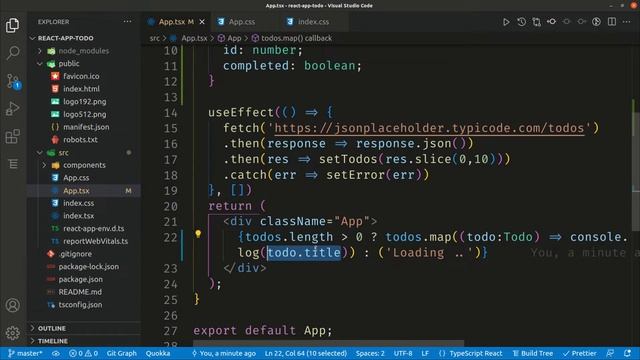Expand the components folder
Image resolution: width=640 pixels, height=360 pixels.
click(x=84, y=165)
